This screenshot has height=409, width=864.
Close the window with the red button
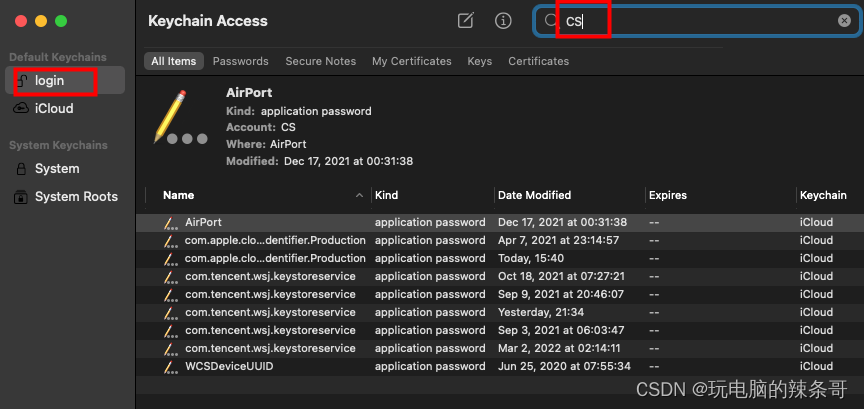pyautogui.click(x=21, y=21)
